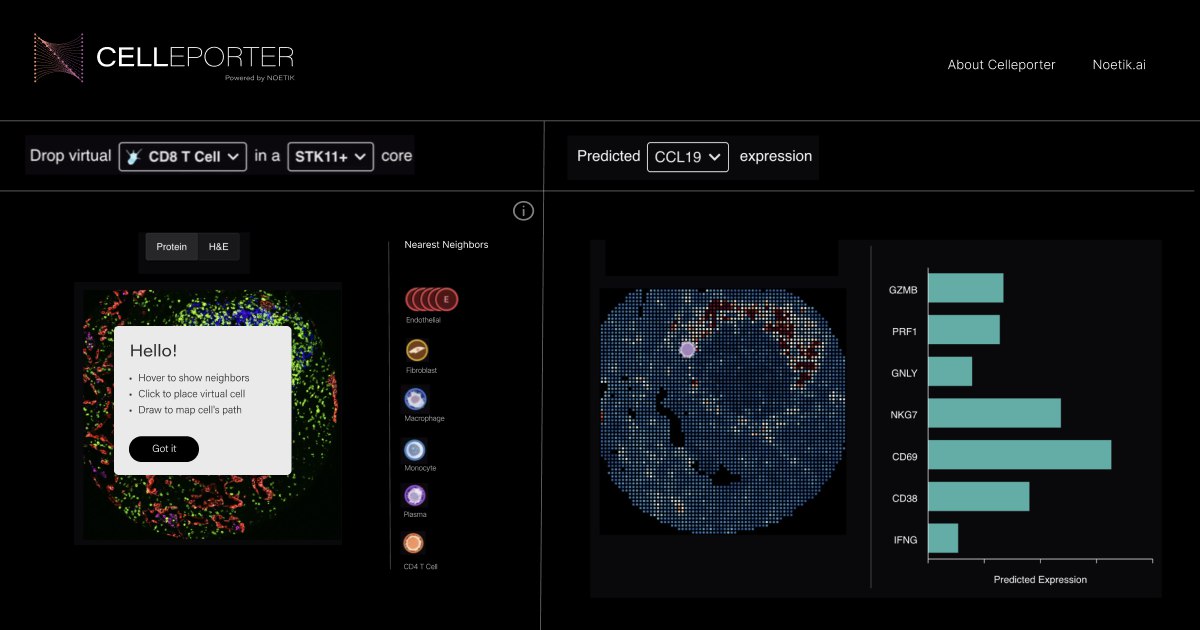Select the Fibroblast cell icon
This screenshot has width=1200, height=630.
point(417,350)
